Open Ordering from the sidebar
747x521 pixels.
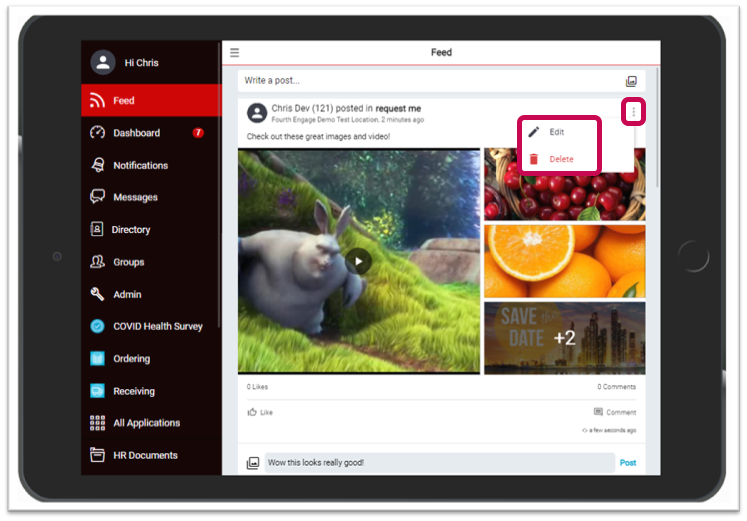coord(151,358)
